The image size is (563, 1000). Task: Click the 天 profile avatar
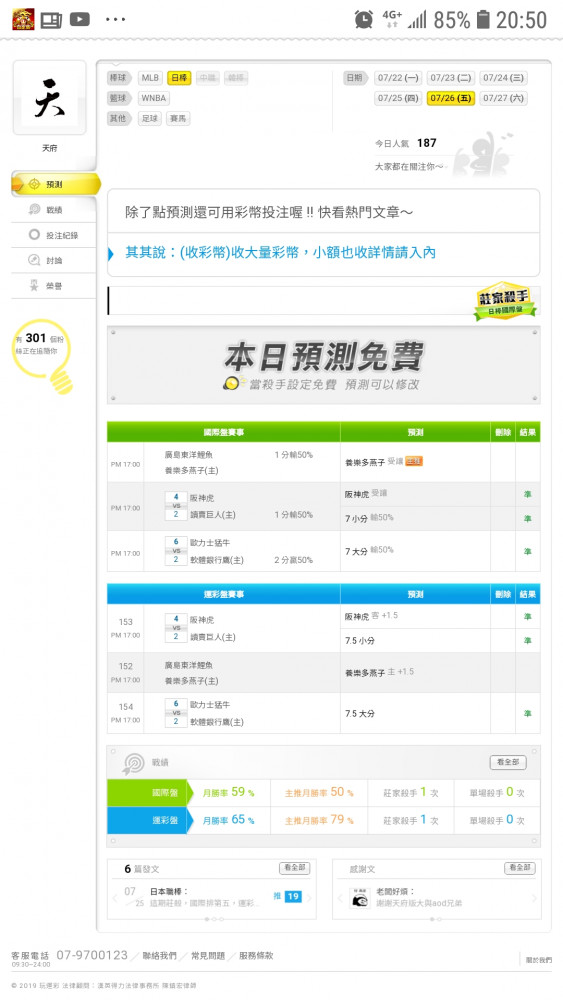coord(49,98)
